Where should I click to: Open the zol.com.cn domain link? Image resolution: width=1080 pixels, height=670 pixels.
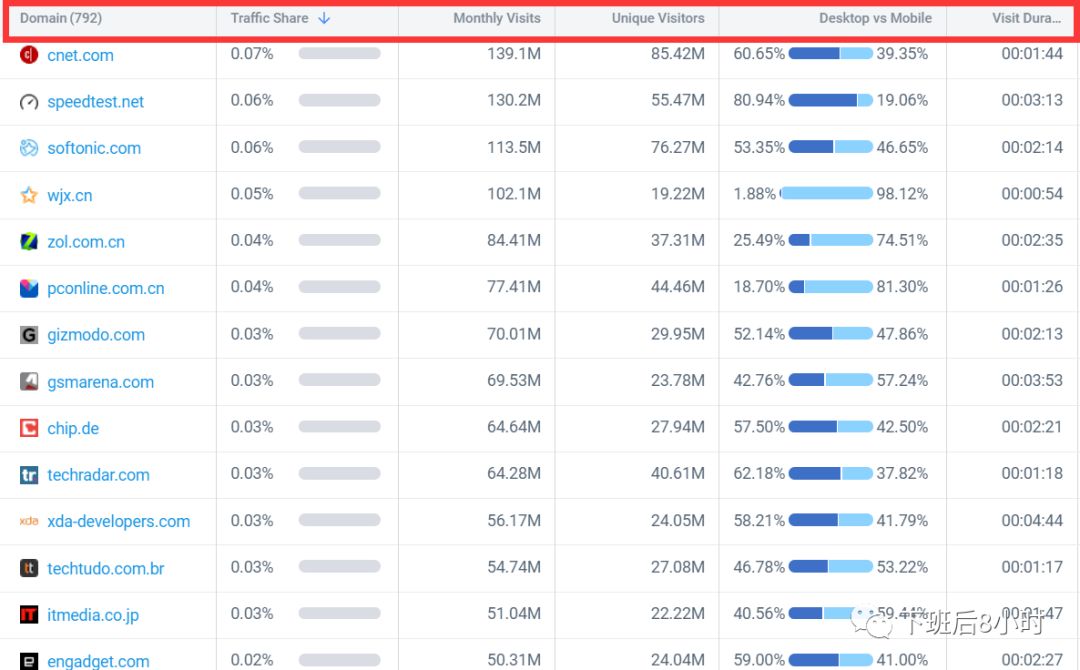tap(86, 242)
